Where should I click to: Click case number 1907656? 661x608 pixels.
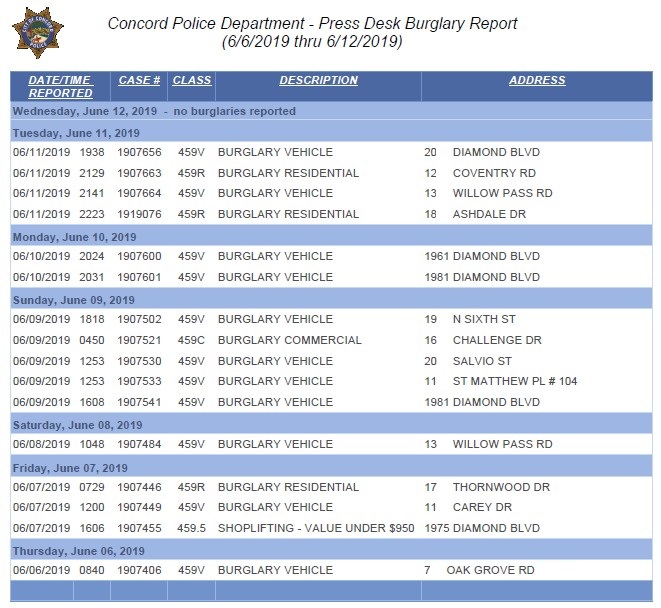coord(139,153)
